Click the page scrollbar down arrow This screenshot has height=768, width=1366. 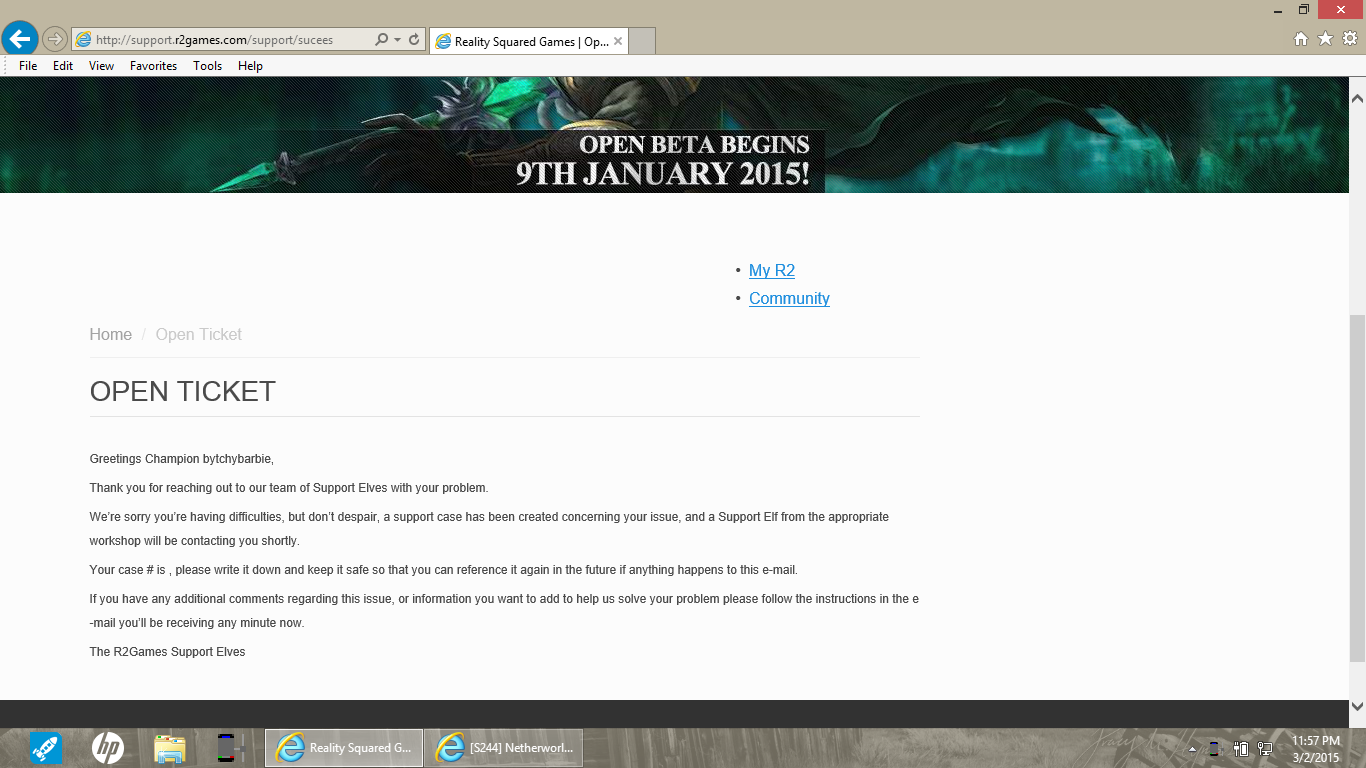(x=1357, y=706)
